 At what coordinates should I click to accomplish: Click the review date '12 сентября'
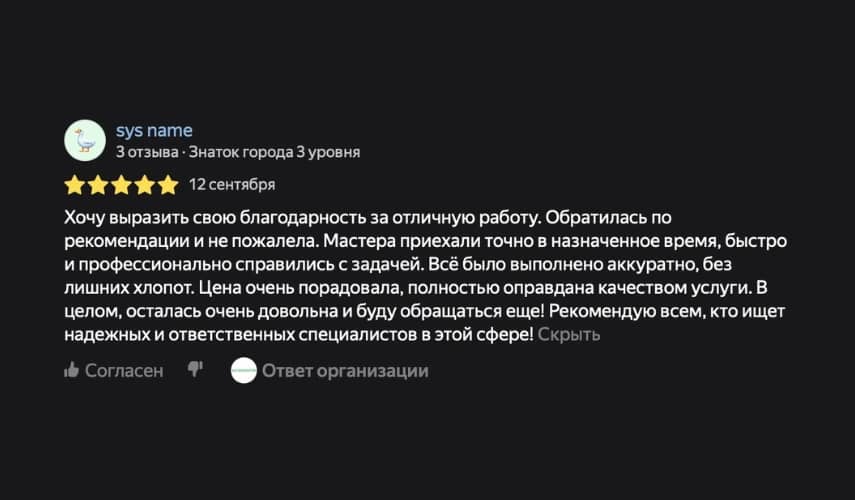[x=231, y=184]
